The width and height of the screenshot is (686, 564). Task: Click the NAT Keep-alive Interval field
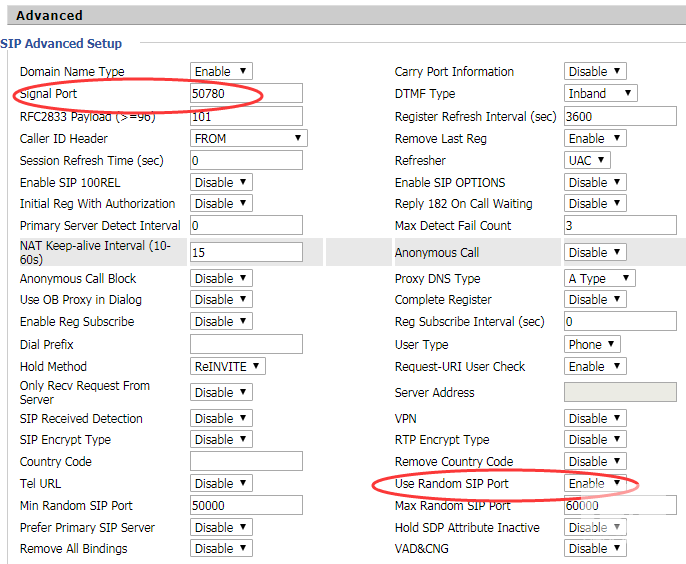tap(246, 253)
